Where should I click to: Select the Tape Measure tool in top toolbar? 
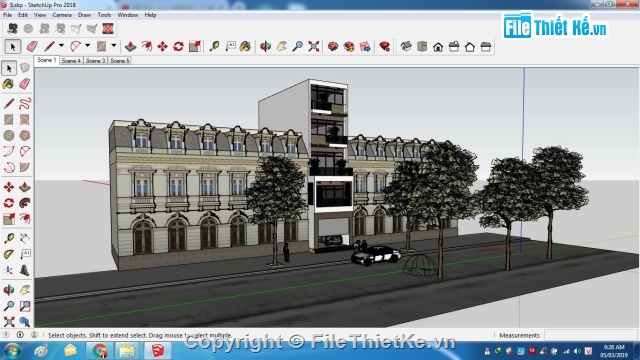tap(214, 46)
